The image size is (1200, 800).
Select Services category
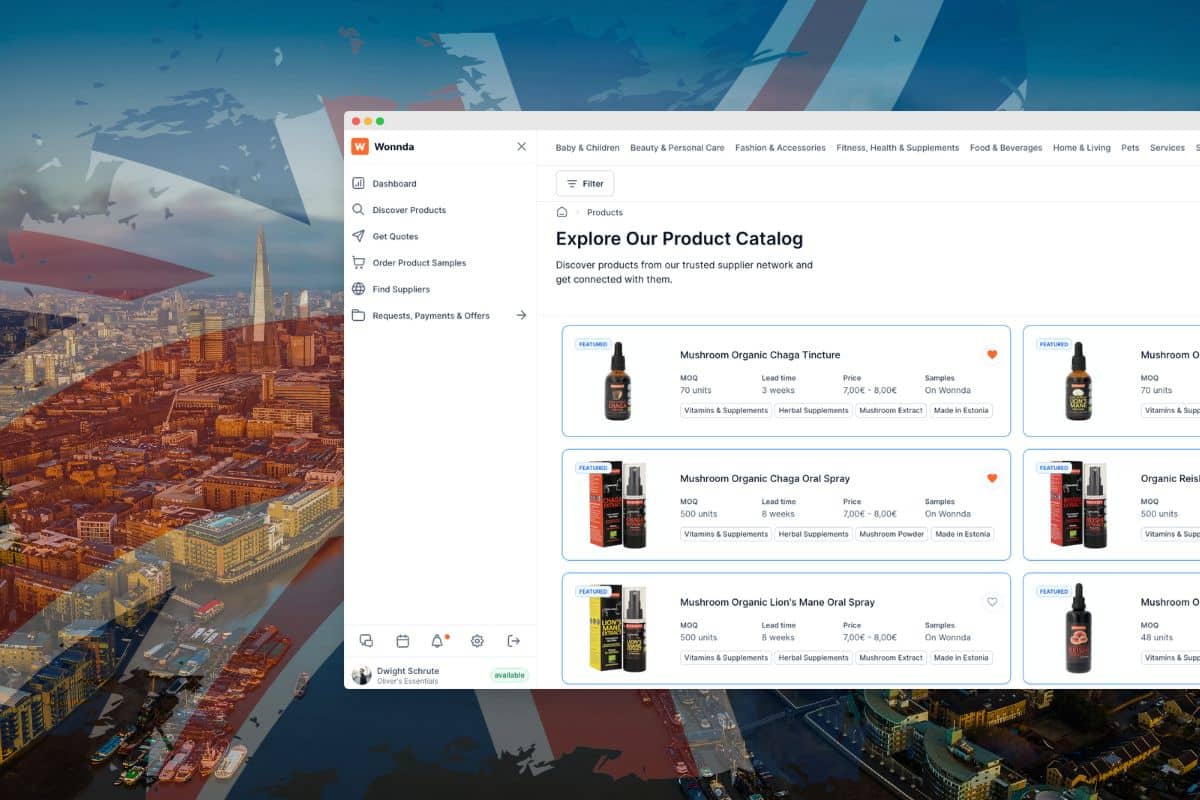1167,148
